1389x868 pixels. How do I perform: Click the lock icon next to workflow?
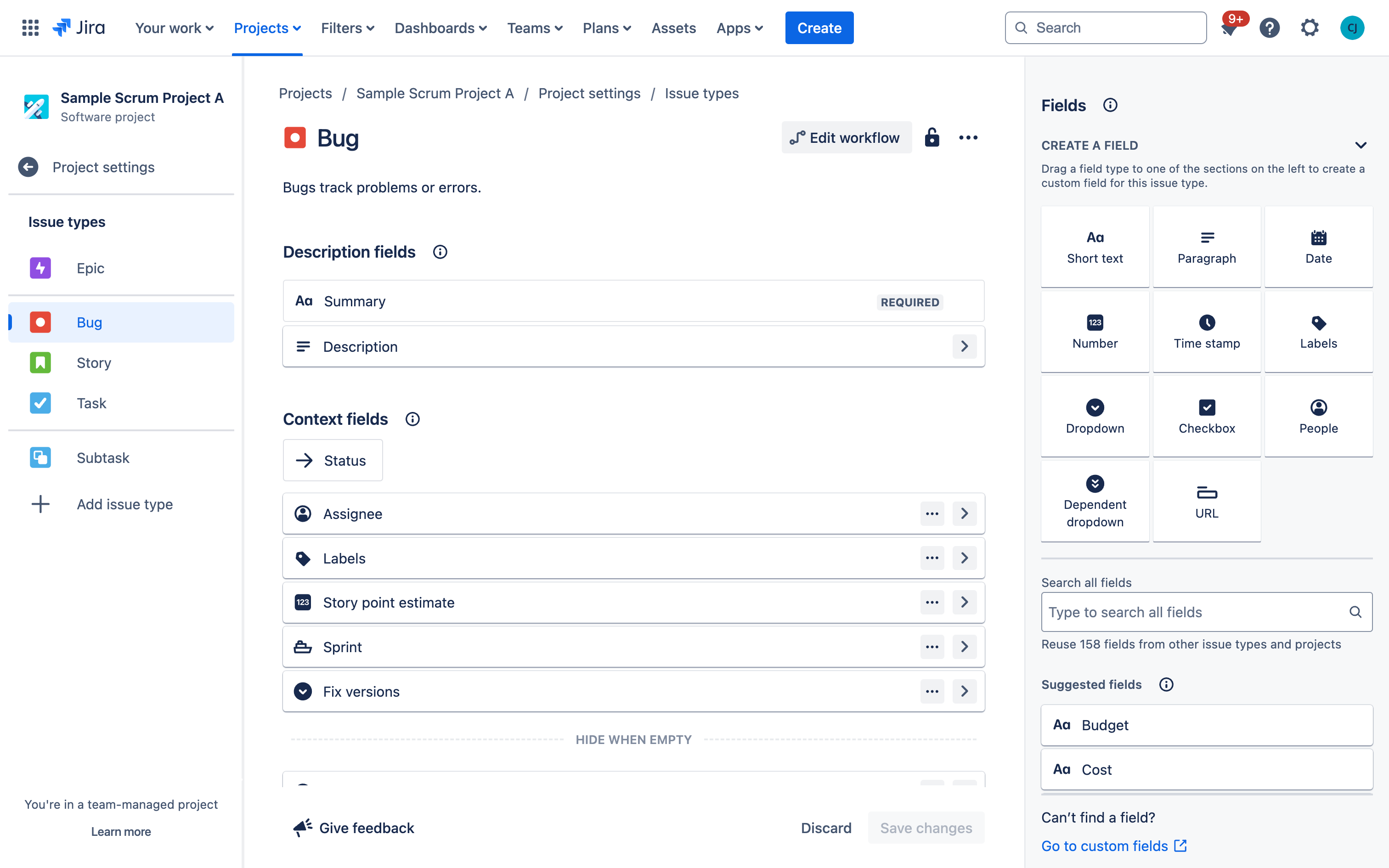click(x=931, y=137)
